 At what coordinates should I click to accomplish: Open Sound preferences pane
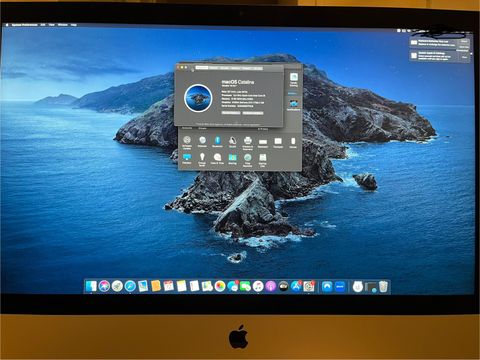pyautogui.click(x=232, y=141)
